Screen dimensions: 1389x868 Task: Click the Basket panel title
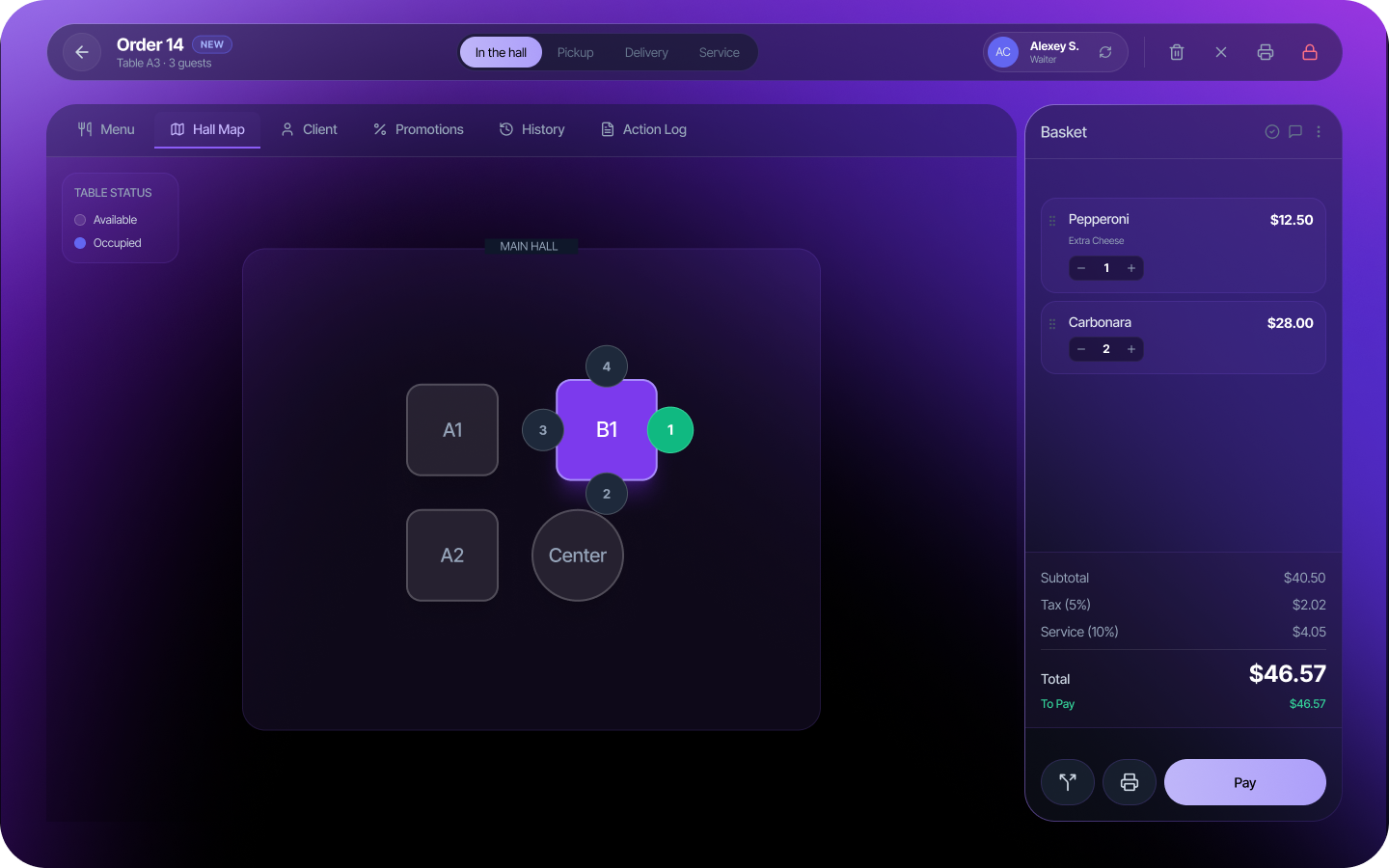pos(1063,132)
